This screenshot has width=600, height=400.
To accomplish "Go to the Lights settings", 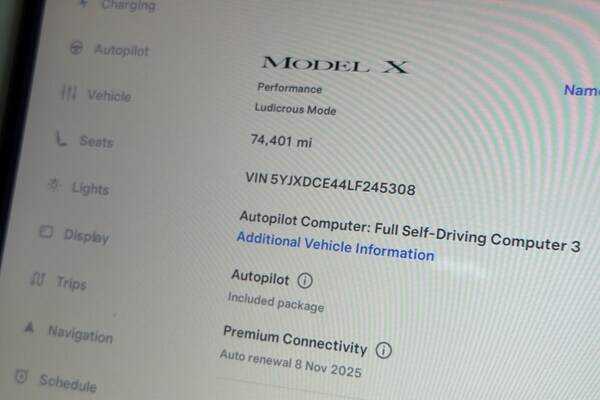I will point(91,188).
